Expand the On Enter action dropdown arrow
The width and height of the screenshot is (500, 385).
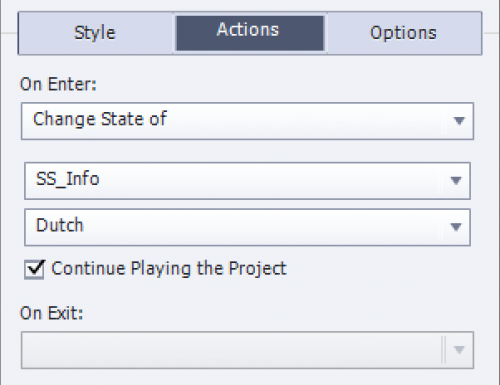tap(459, 121)
